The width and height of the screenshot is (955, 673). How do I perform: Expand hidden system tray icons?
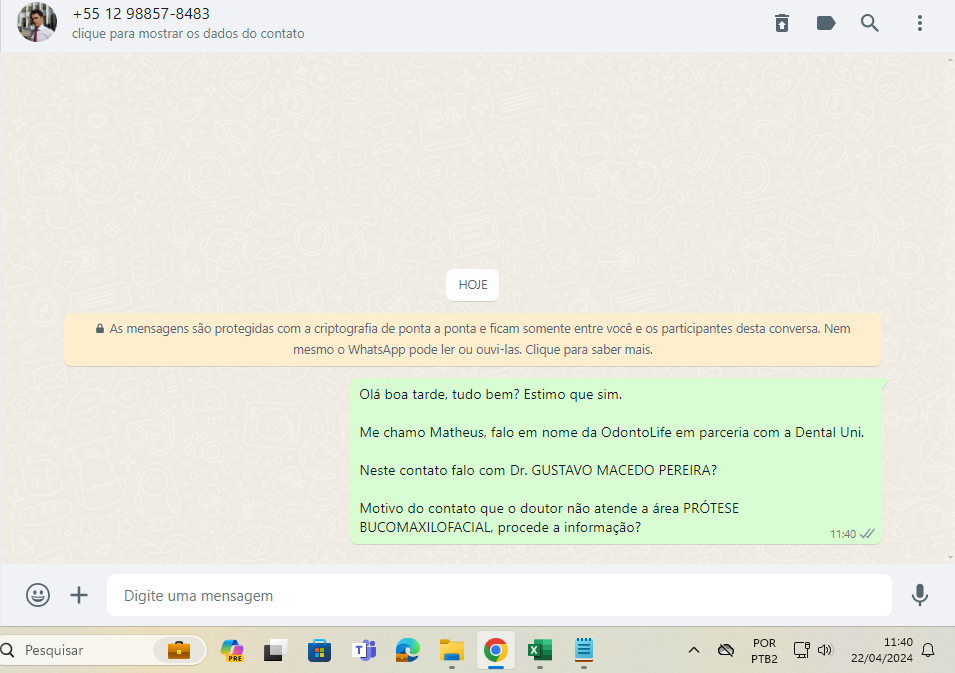[694, 650]
